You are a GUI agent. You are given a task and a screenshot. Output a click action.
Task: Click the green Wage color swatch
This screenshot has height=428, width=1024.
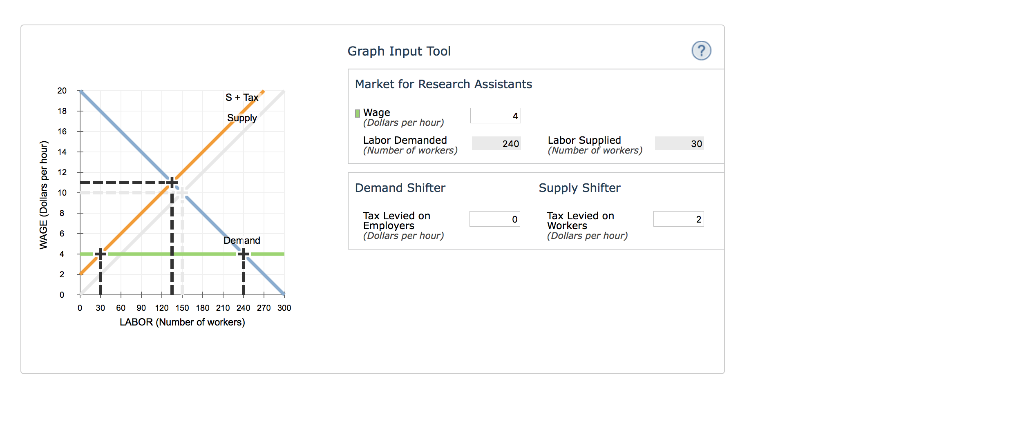click(357, 114)
